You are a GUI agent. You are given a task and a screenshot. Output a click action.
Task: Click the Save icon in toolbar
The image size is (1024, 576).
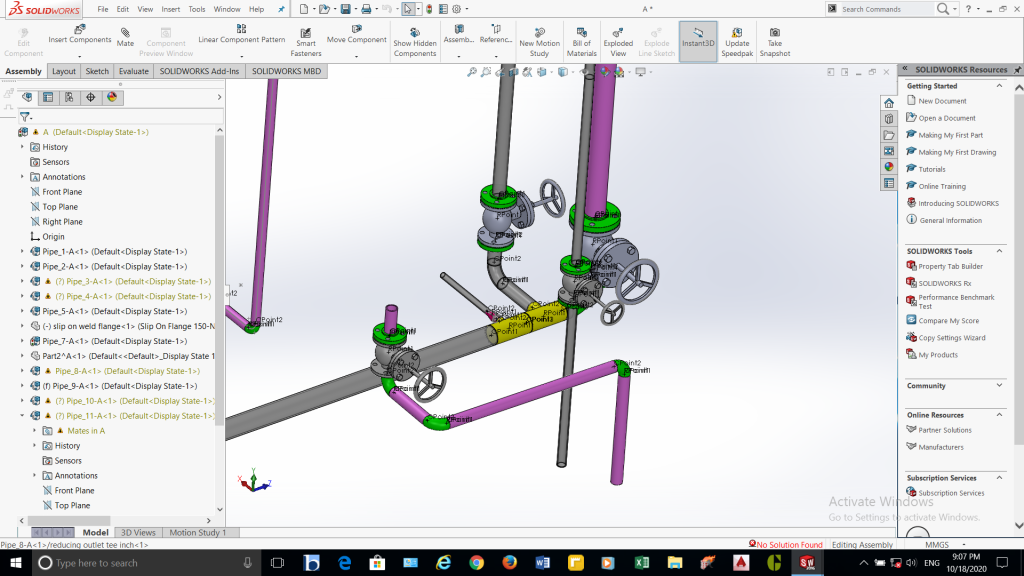point(345,9)
